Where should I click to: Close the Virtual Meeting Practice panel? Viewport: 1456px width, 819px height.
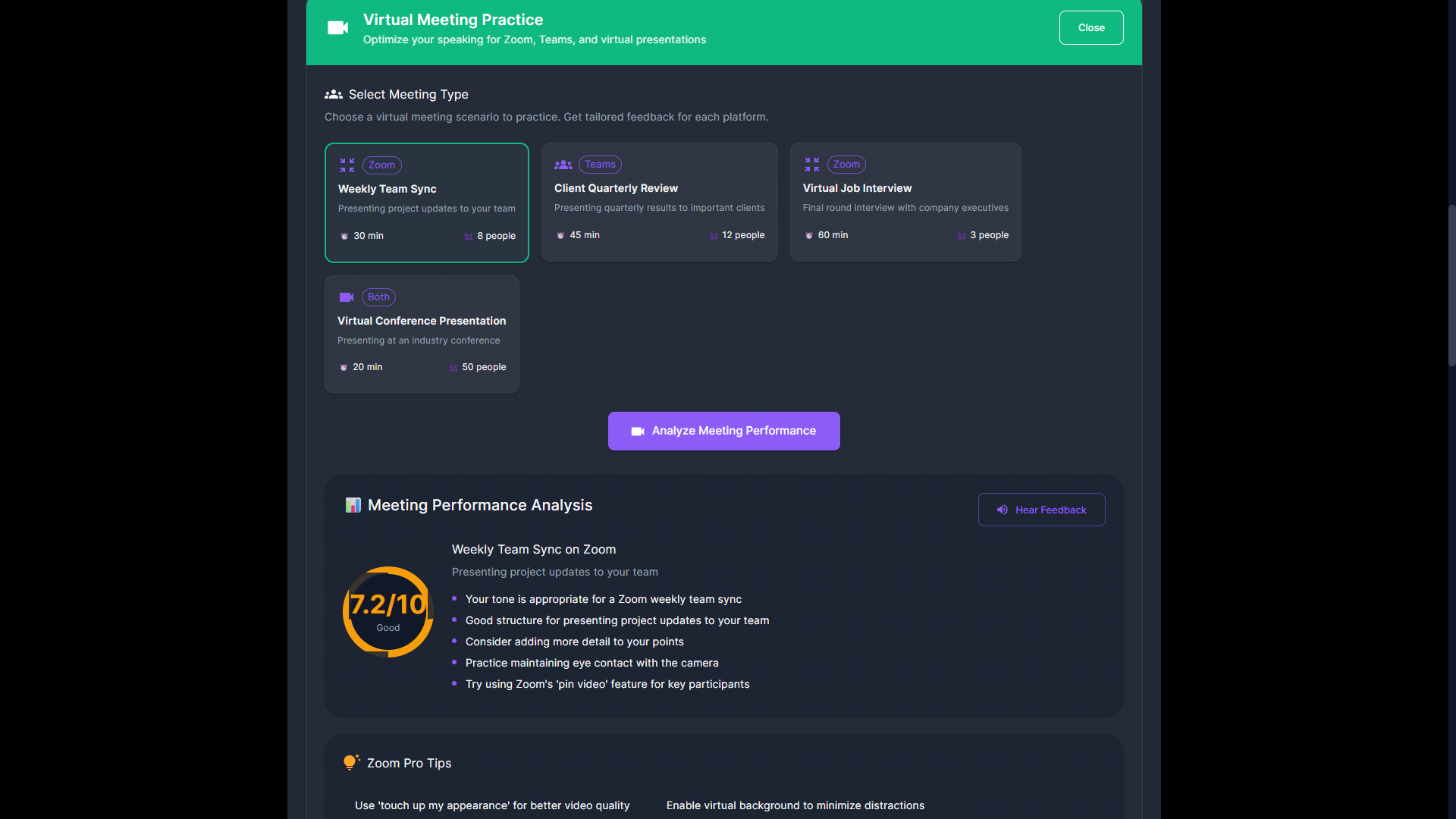pyautogui.click(x=1090, y=28)
